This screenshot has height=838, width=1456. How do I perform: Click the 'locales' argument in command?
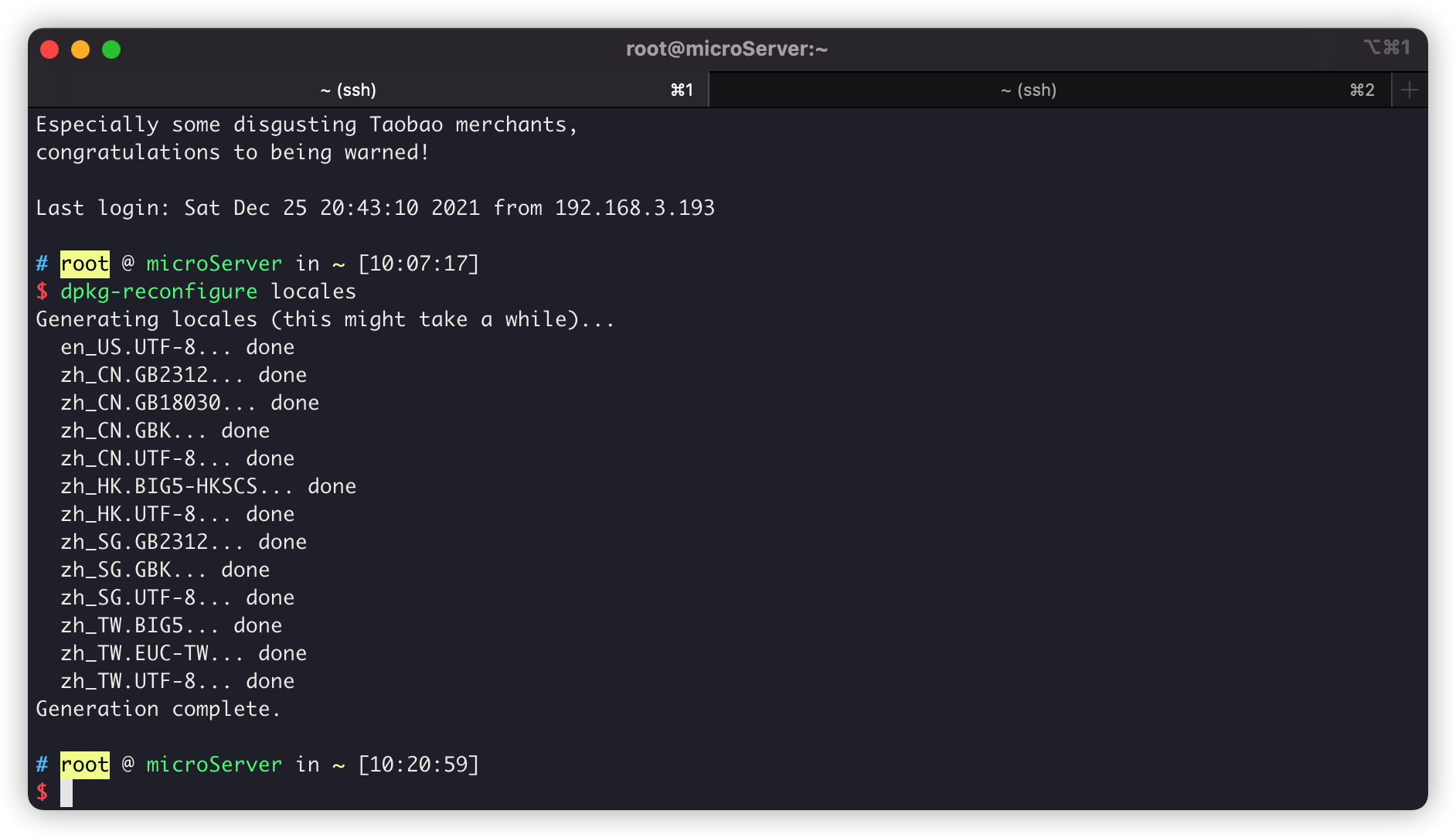[x=313, y=291]
